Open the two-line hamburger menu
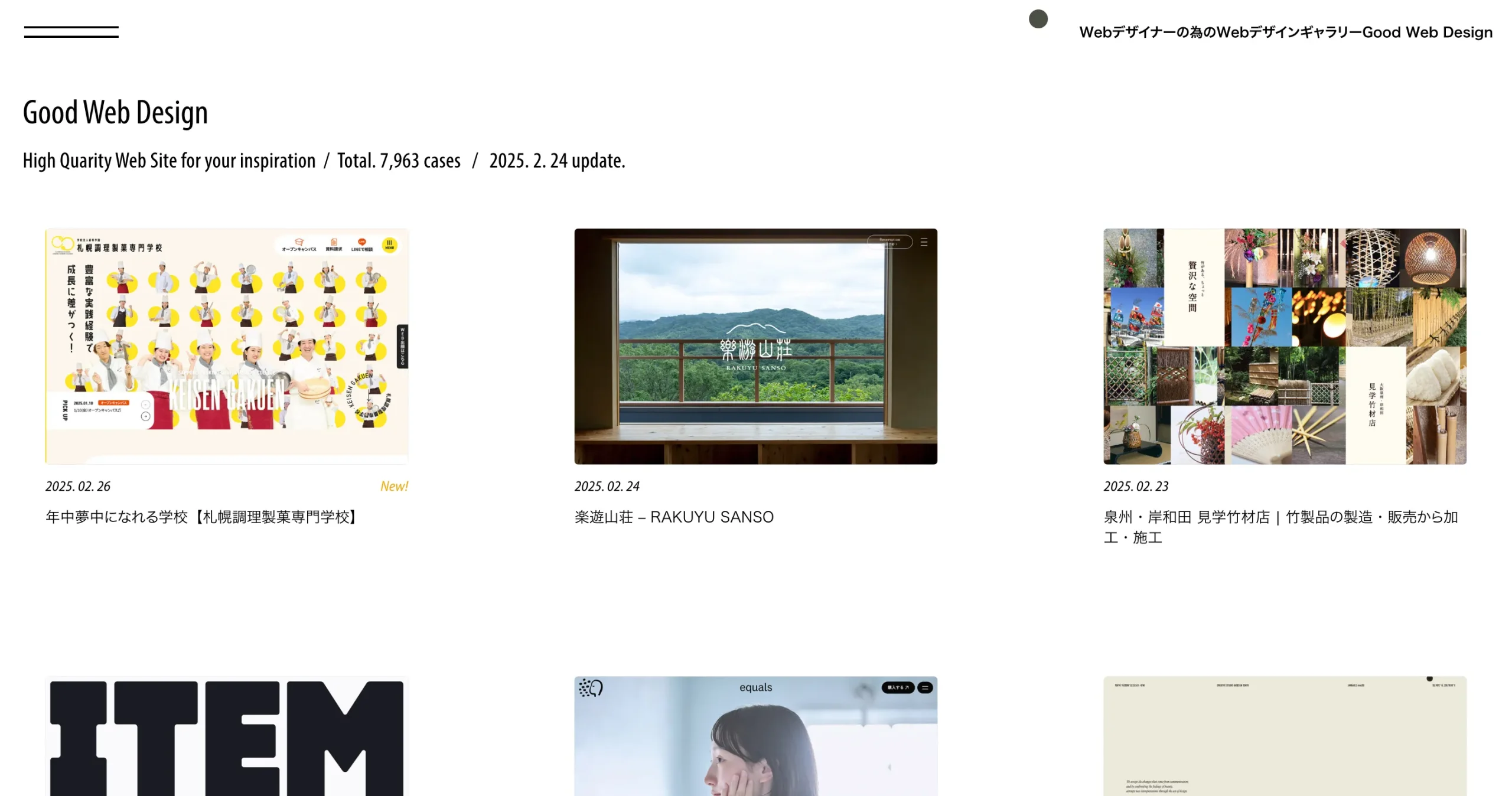 (71, 32)
